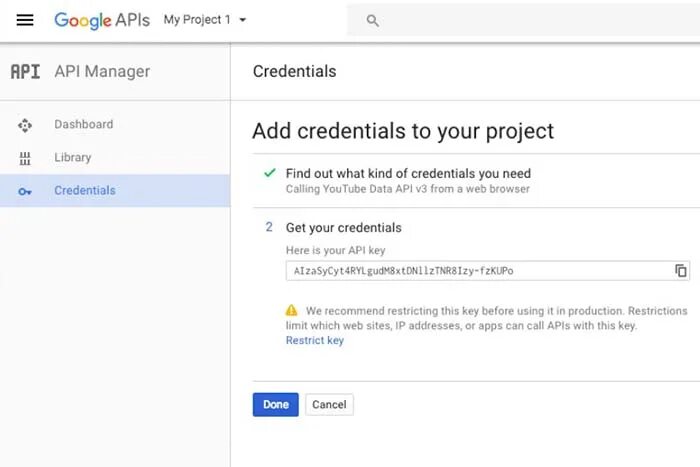Click the yellow warning triangle icon
The width and height of the screenshot is (700, 467).
click(291, 311)
